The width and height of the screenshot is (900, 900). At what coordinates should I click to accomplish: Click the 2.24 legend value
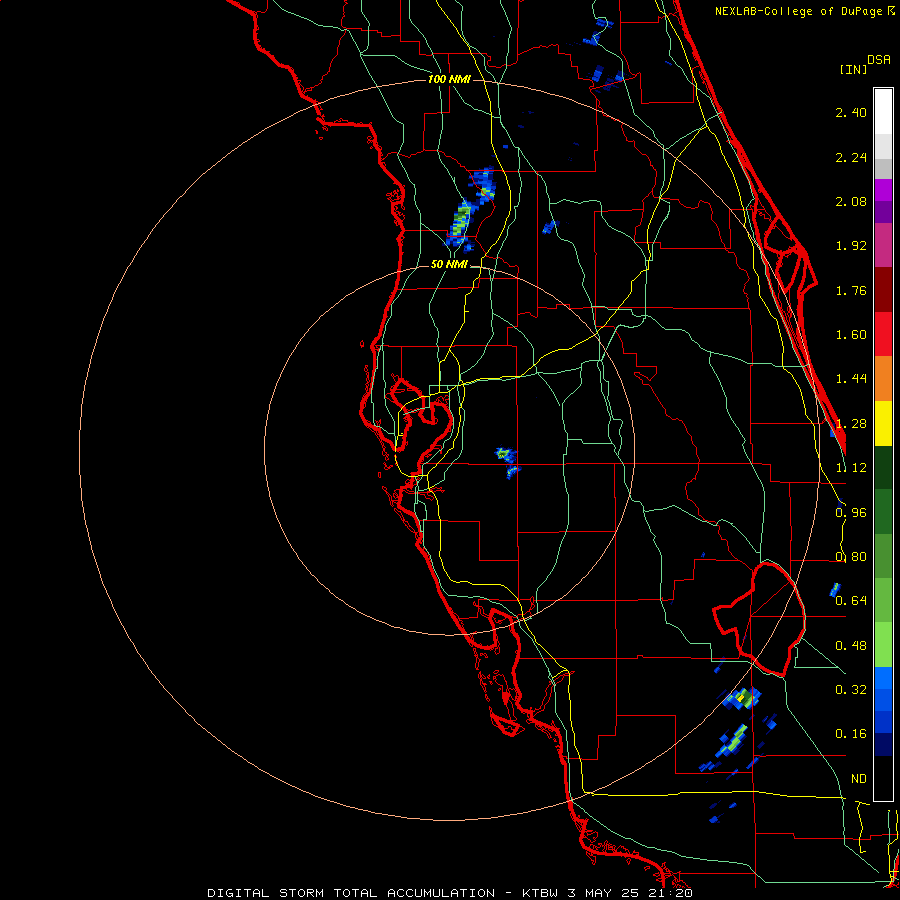851,157
